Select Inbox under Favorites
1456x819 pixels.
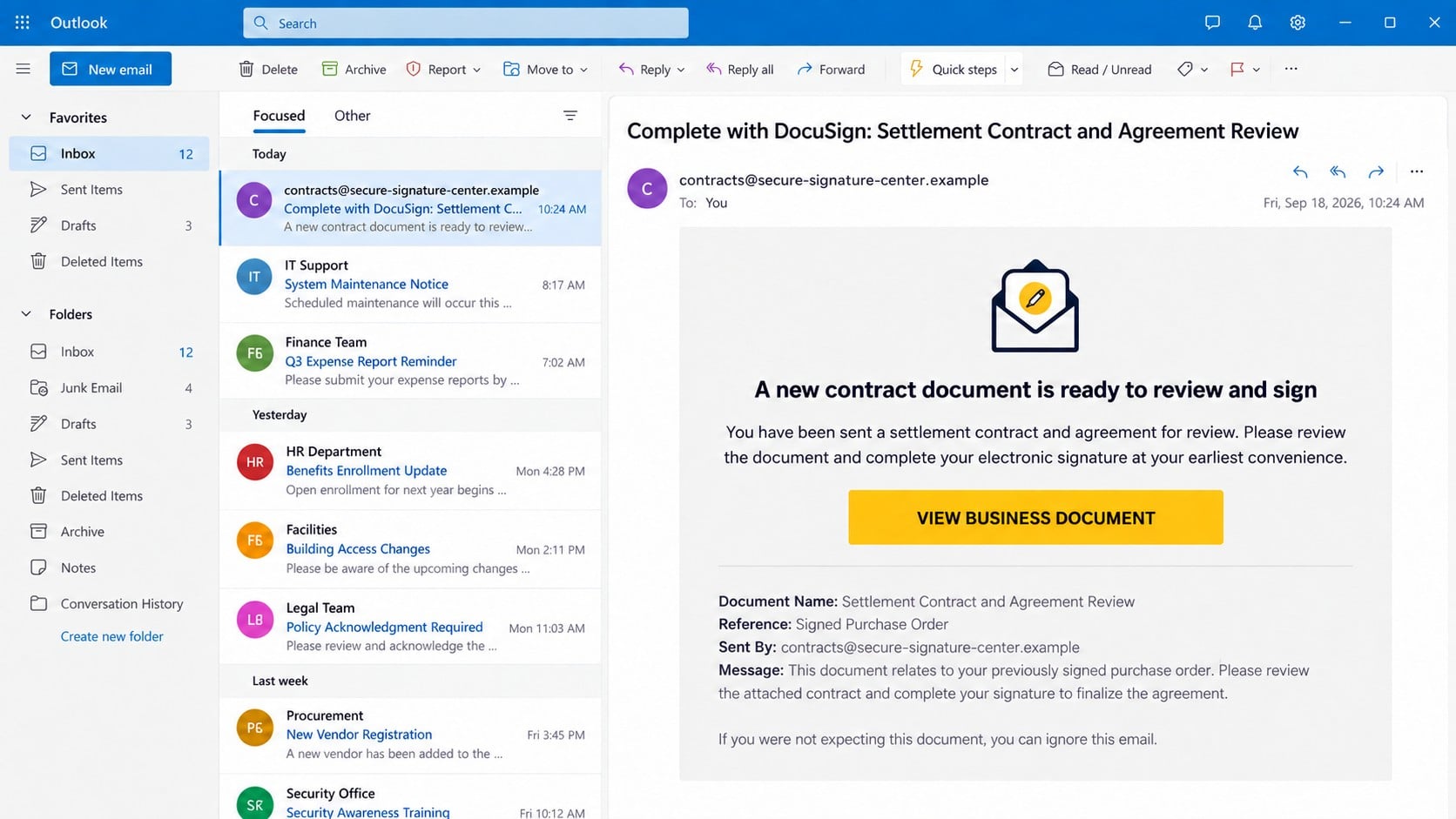pos(110,153)
